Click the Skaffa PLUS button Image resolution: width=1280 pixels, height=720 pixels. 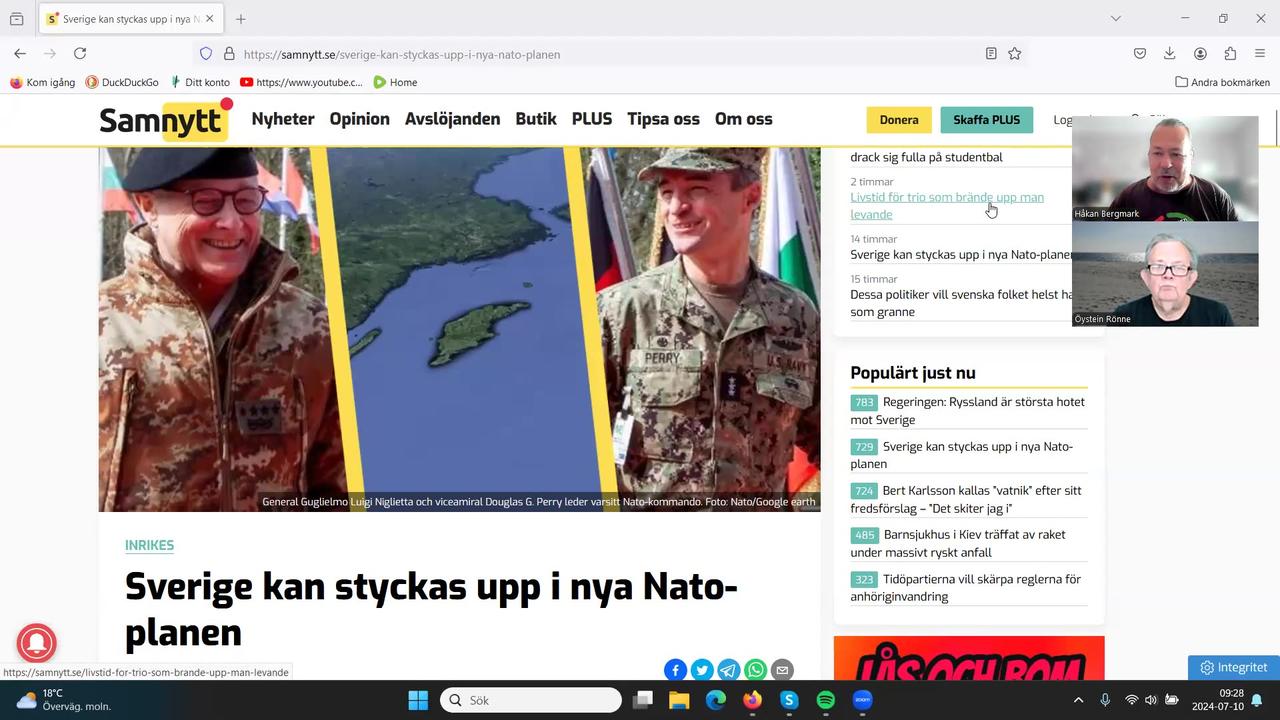987,120
